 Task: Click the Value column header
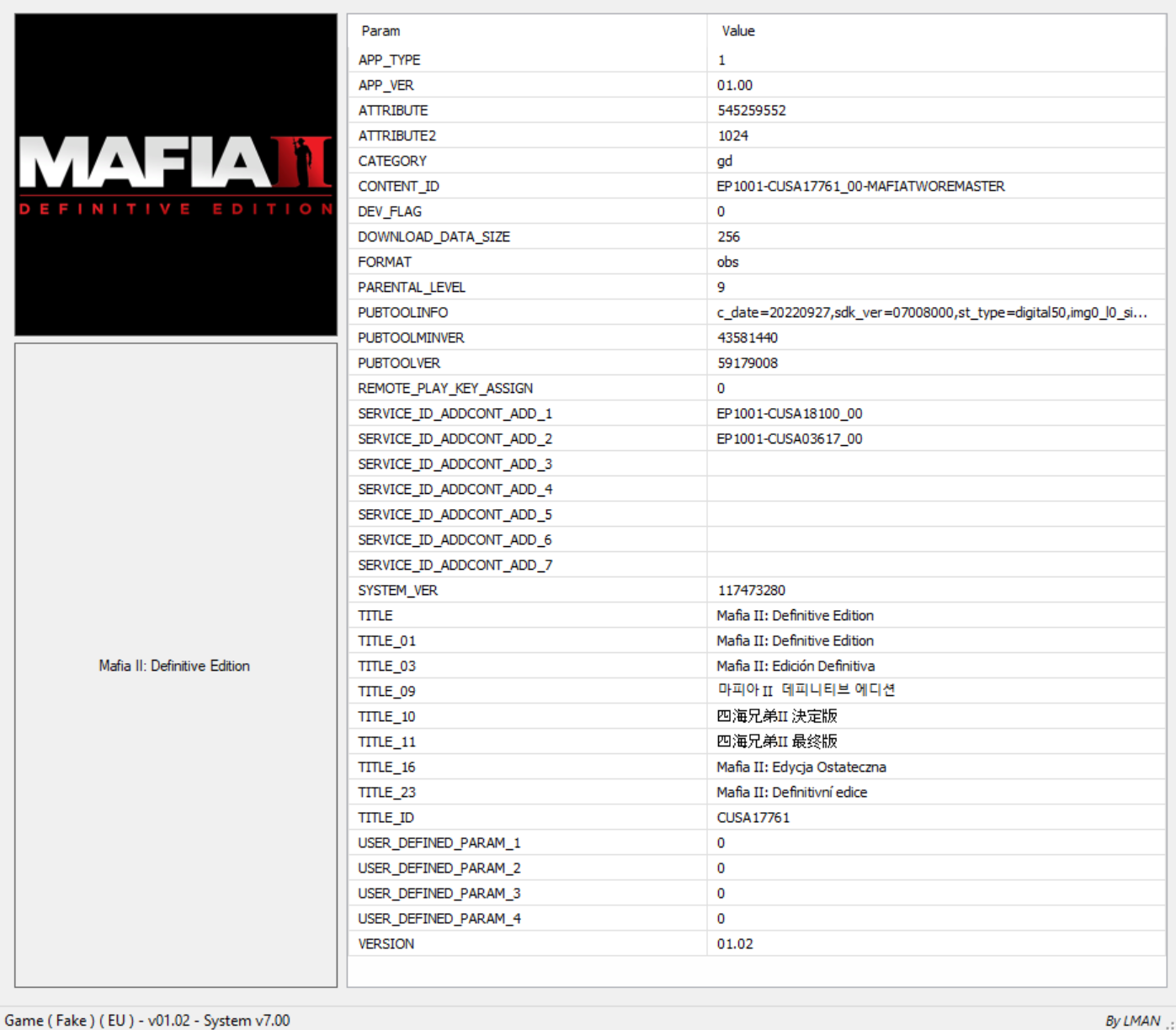point(738,31)
